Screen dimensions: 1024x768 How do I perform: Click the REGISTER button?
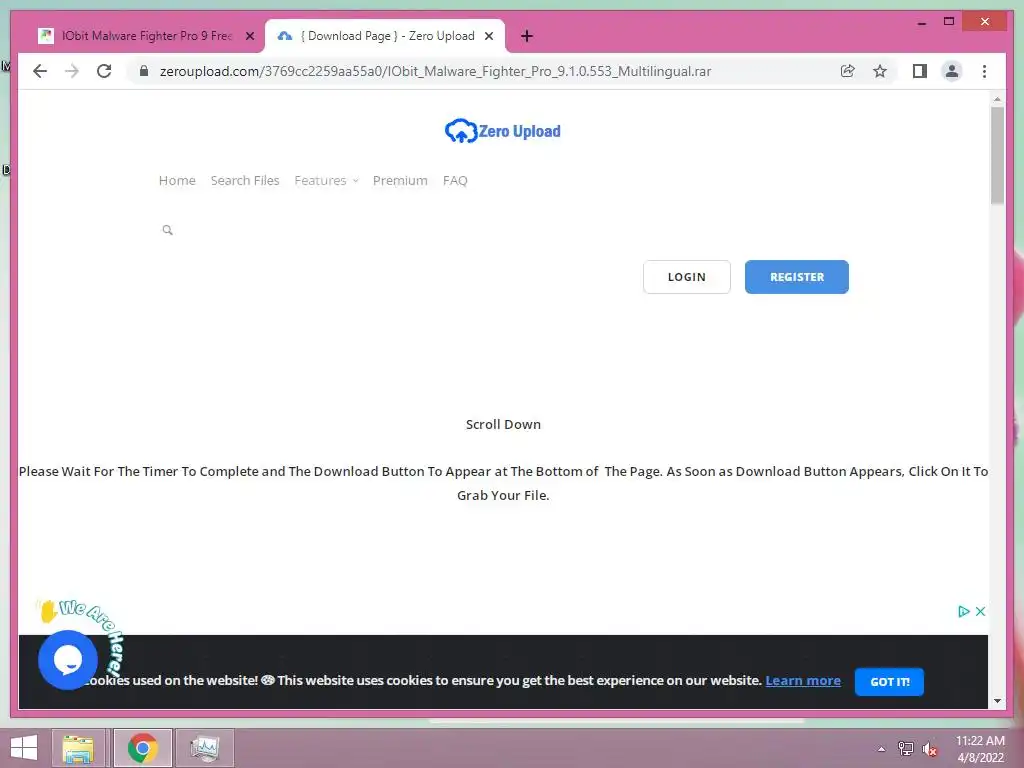point(797,277)
